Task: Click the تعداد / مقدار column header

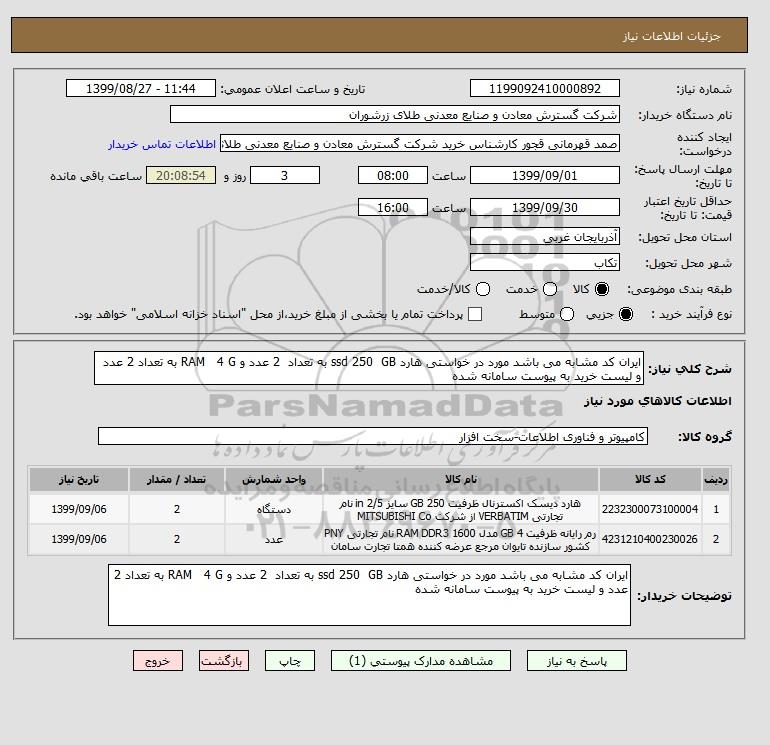Action: (177, 479)
